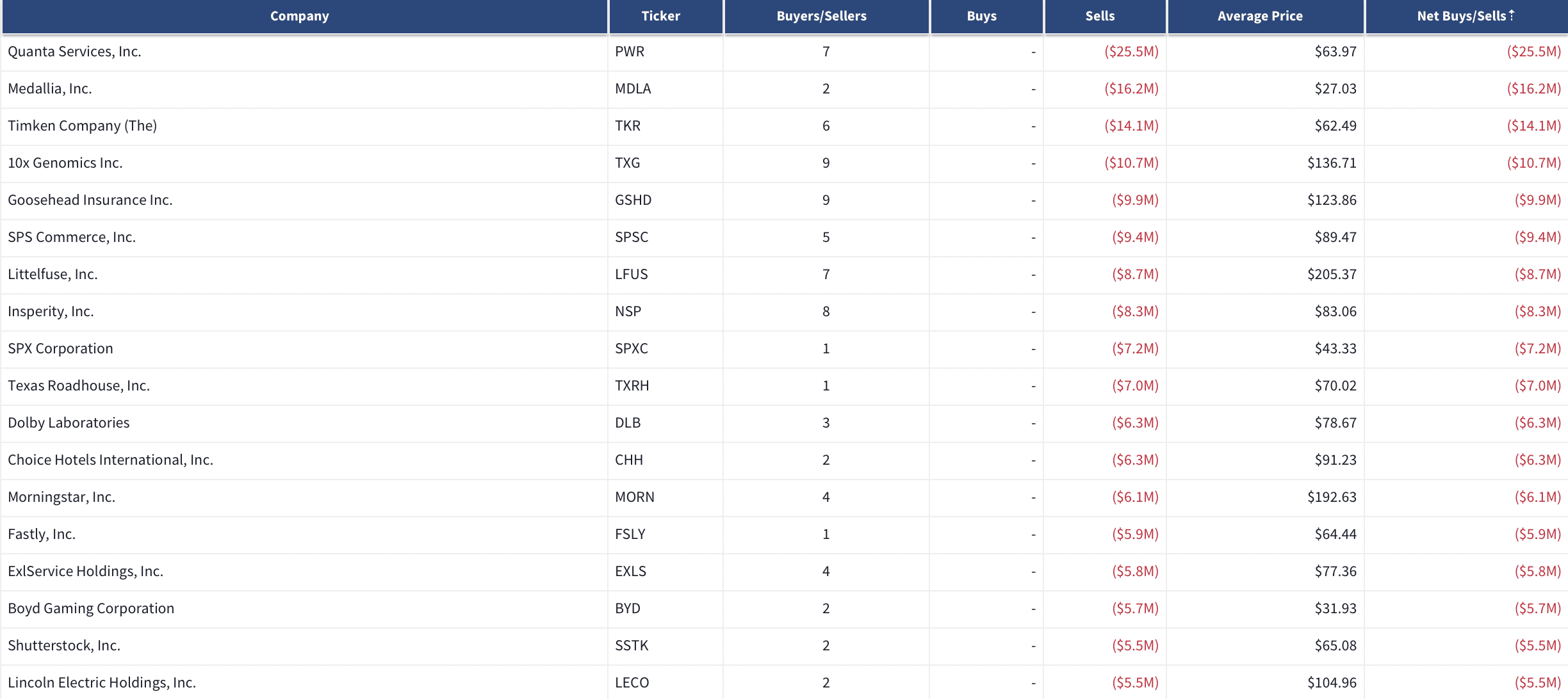The height and width of the screenshot is (699, 1568).
Task: Click Goosehead Insurance Inc. company name
Action: coord(90,200)
